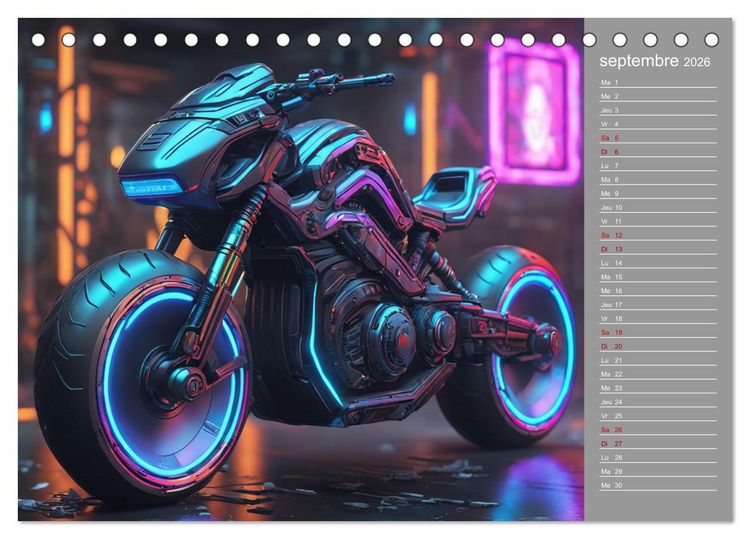Click the red engine hub cap
750x539 pixels.
click(404, 339)
